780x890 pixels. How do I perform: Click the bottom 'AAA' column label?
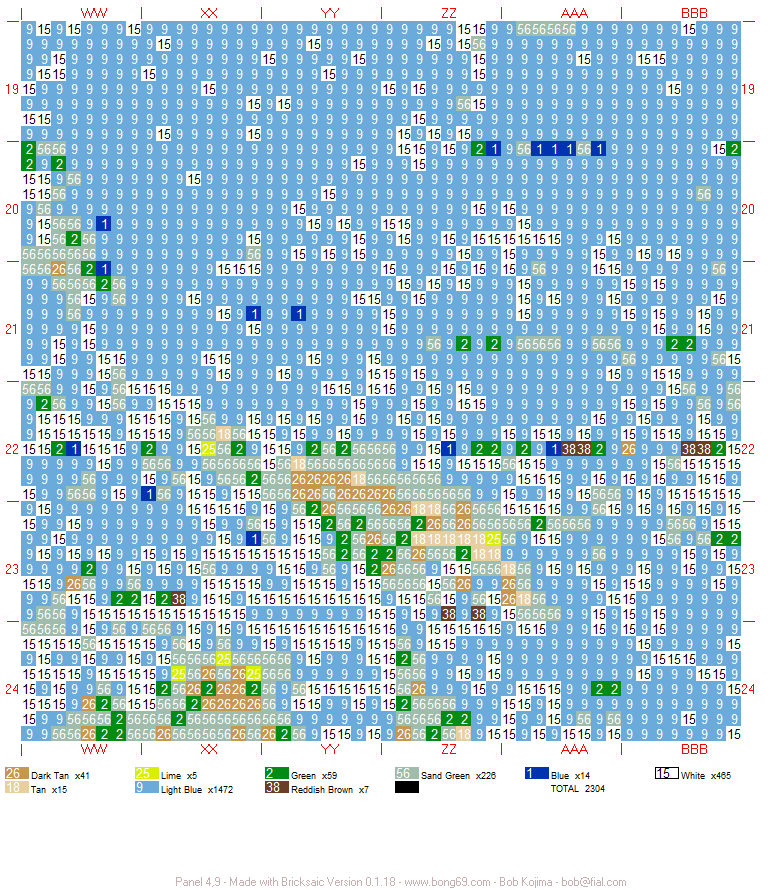pos(574,749)
